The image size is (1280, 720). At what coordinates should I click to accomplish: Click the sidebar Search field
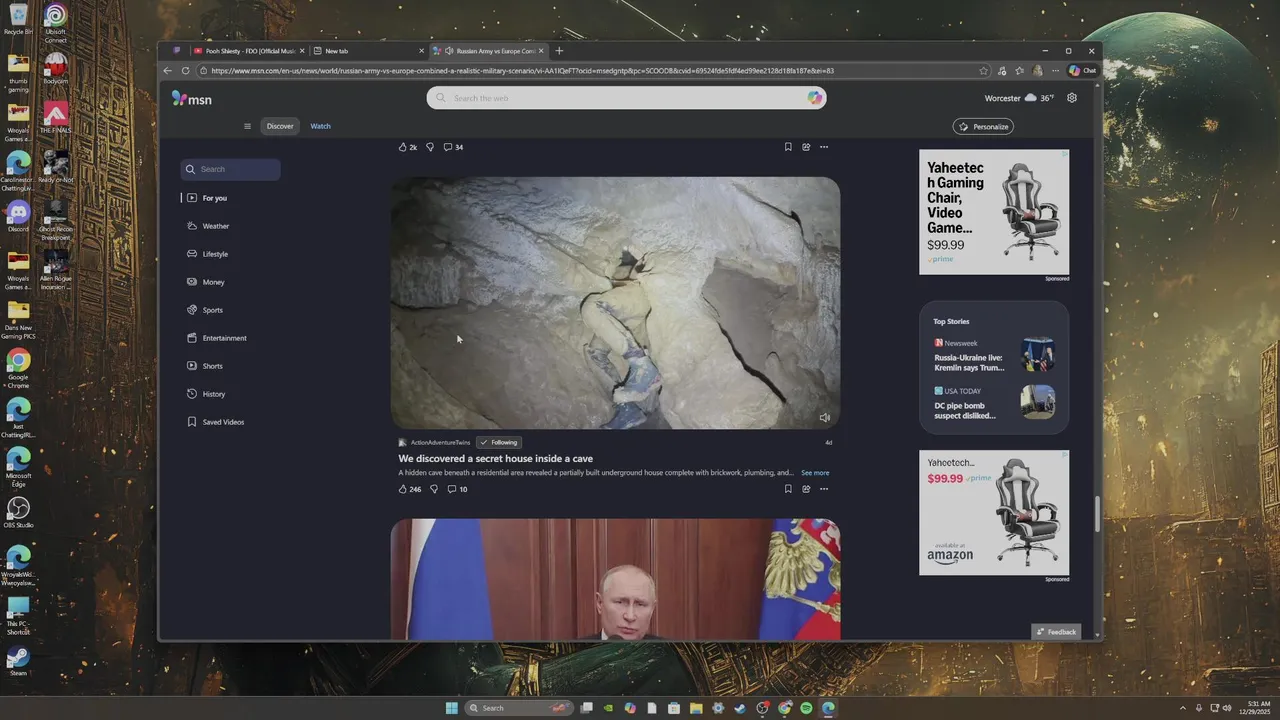[x=231, y=169]
